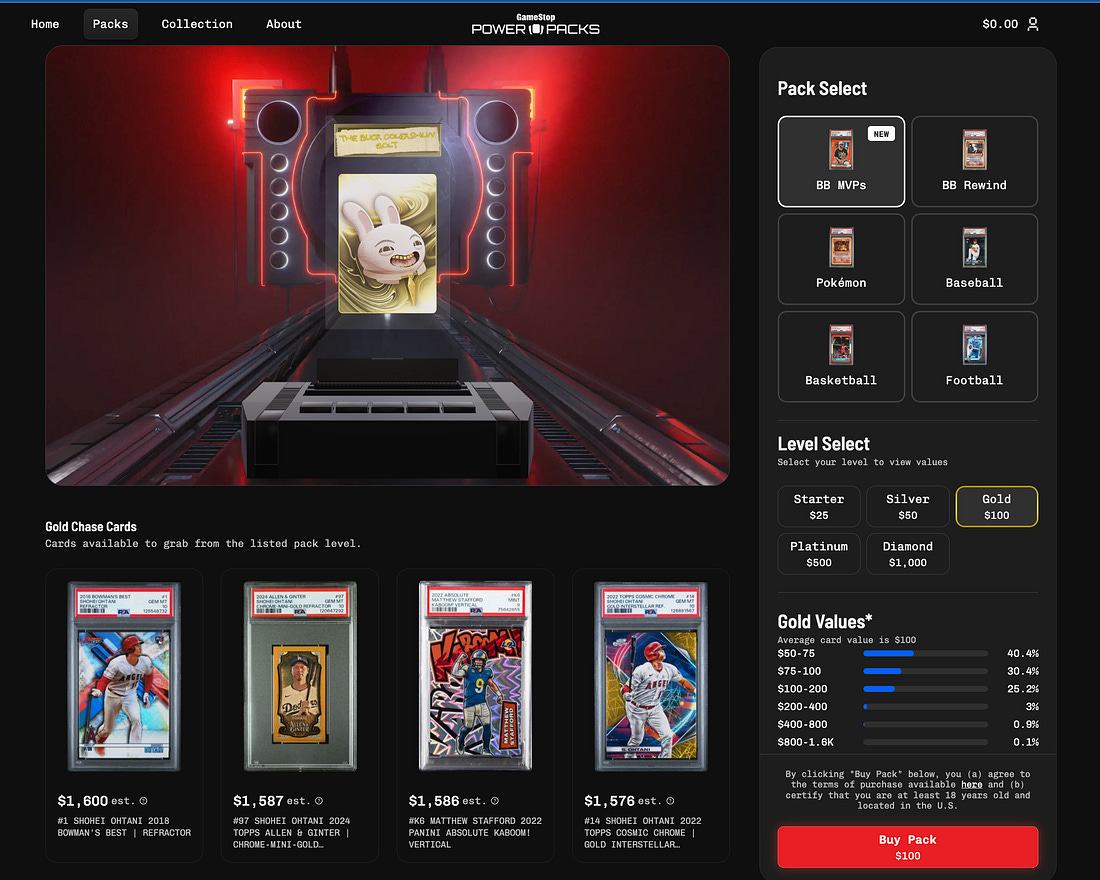Choose the BB Rewind pack label
Viewport: 1100px width, 880px height.
pos(974,185)
